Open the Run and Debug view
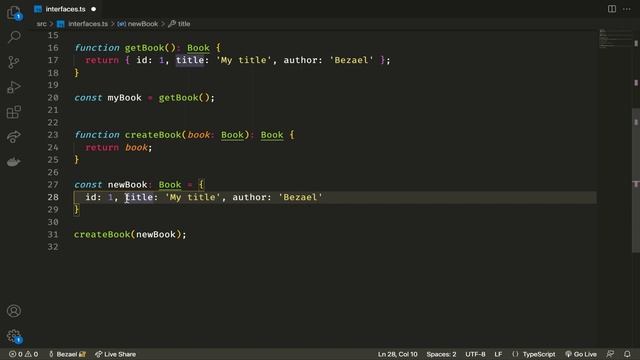 click(14, 87)
